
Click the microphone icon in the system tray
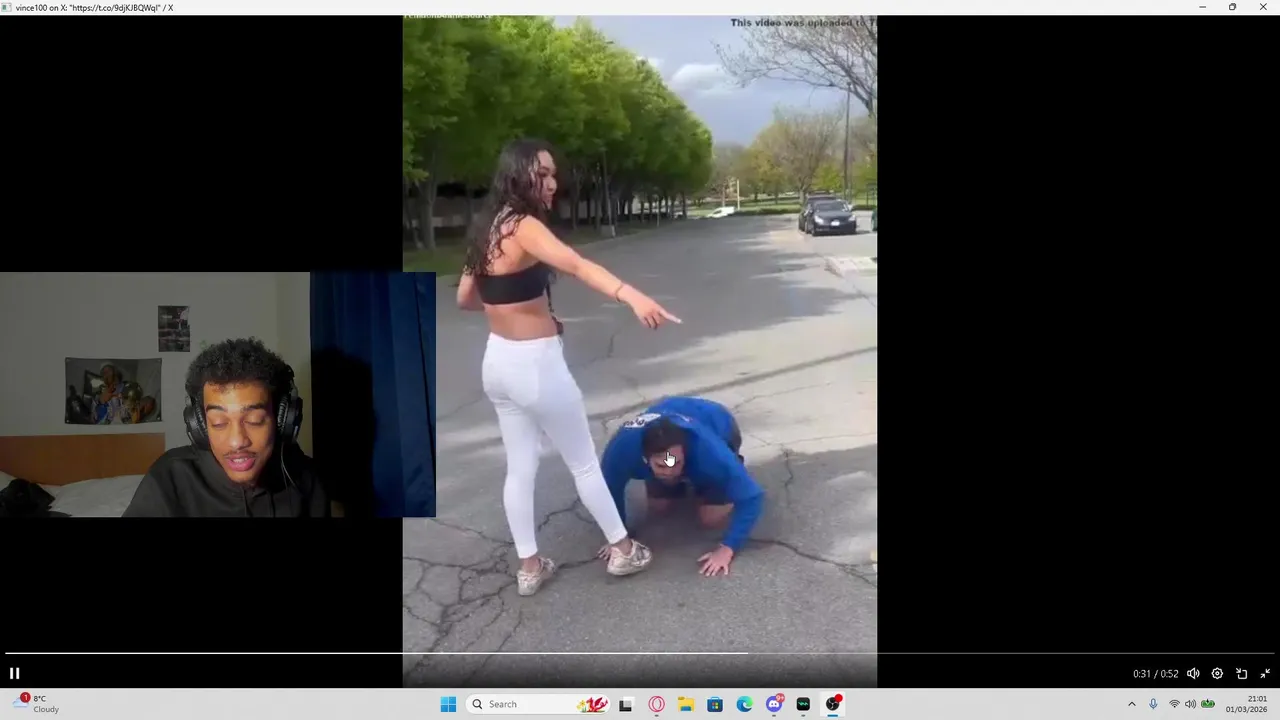point(1153,704)
